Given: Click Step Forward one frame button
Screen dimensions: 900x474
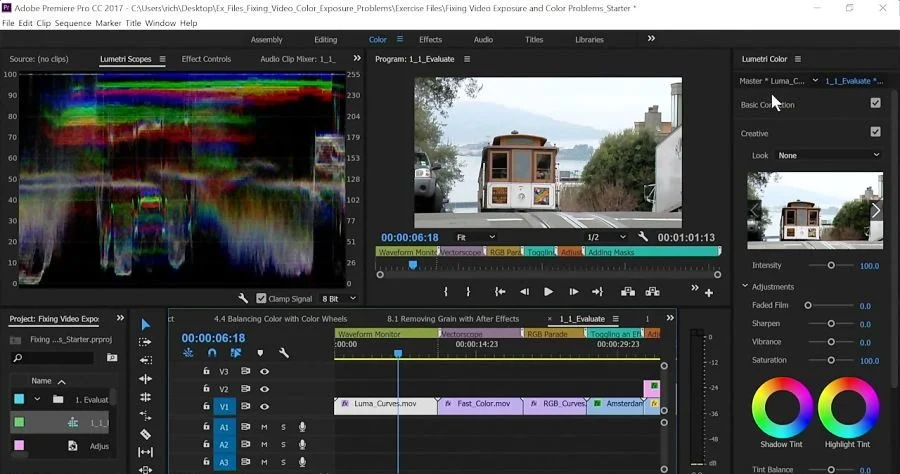Looking at the screenshot, I should (573, 292).
